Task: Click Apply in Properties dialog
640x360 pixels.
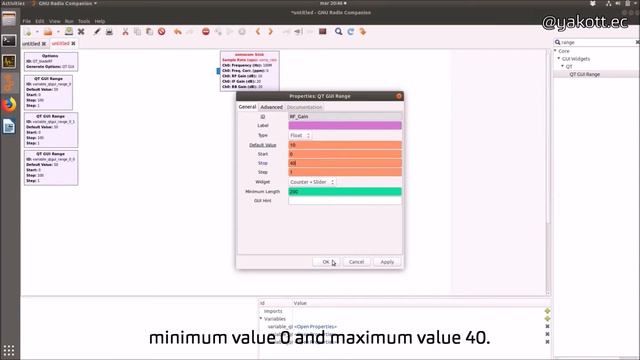Action: 387,262
